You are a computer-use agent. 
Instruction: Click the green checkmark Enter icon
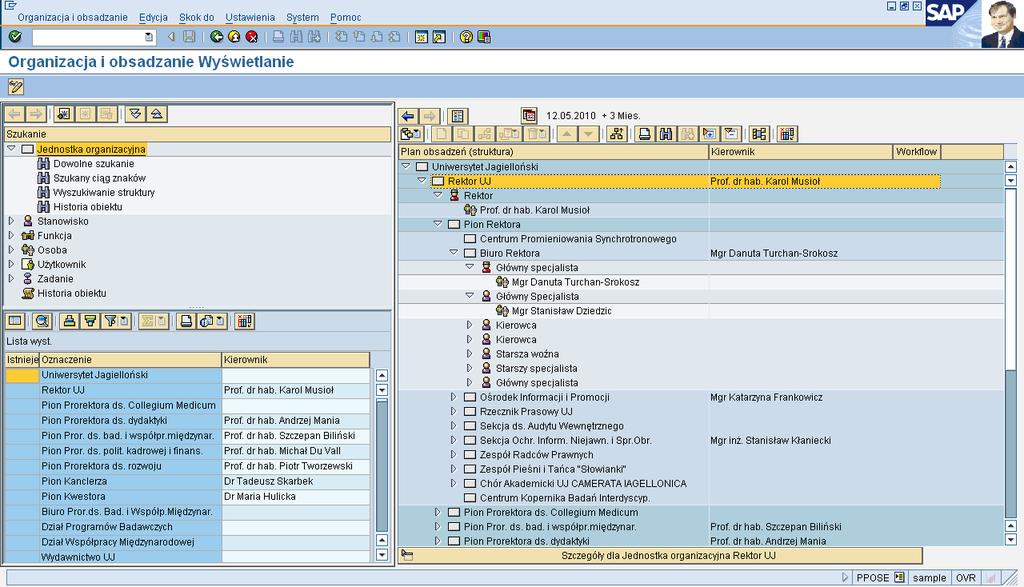(14, 37)
